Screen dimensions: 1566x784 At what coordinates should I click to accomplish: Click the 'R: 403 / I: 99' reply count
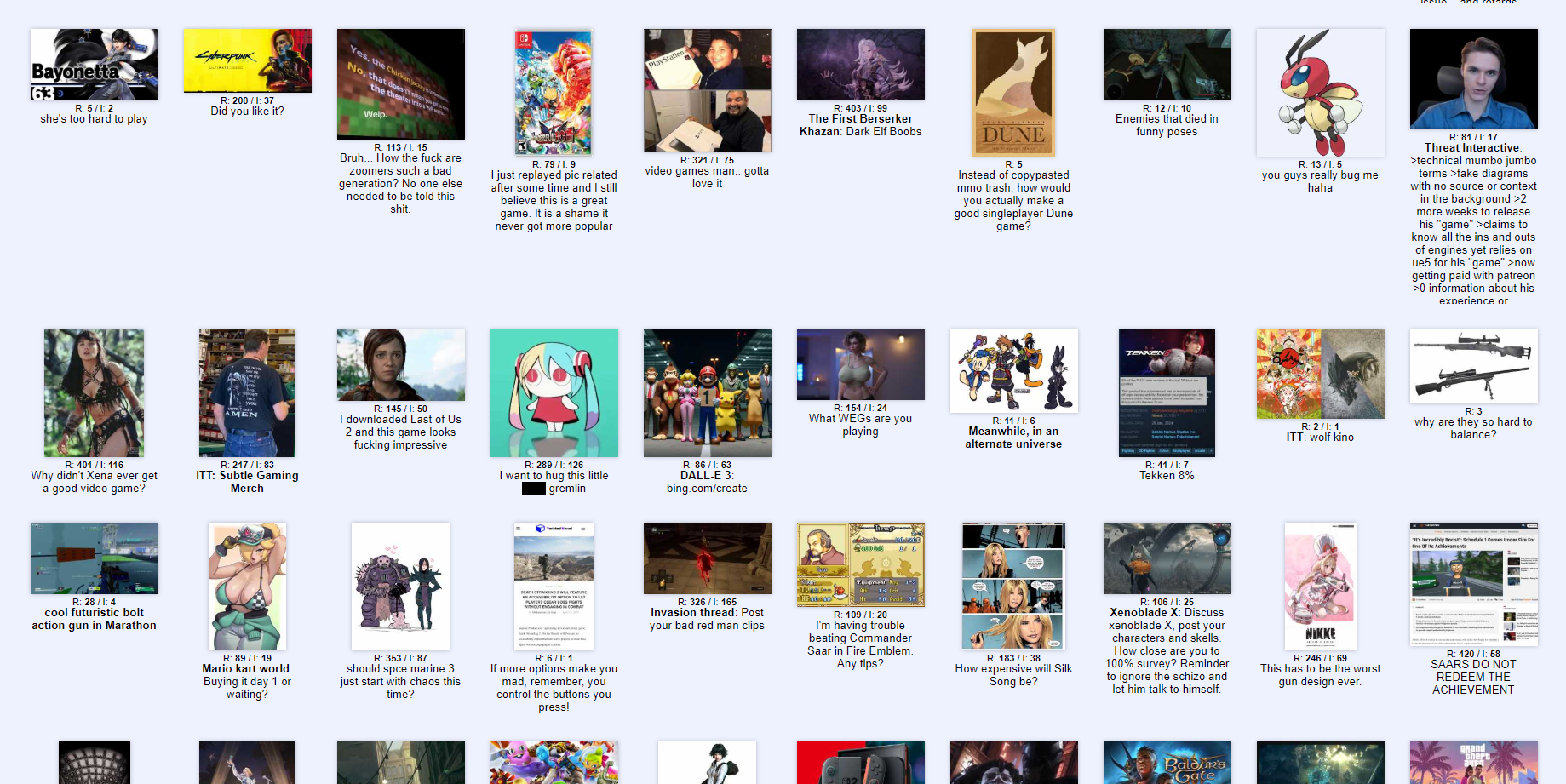point(860,108)
